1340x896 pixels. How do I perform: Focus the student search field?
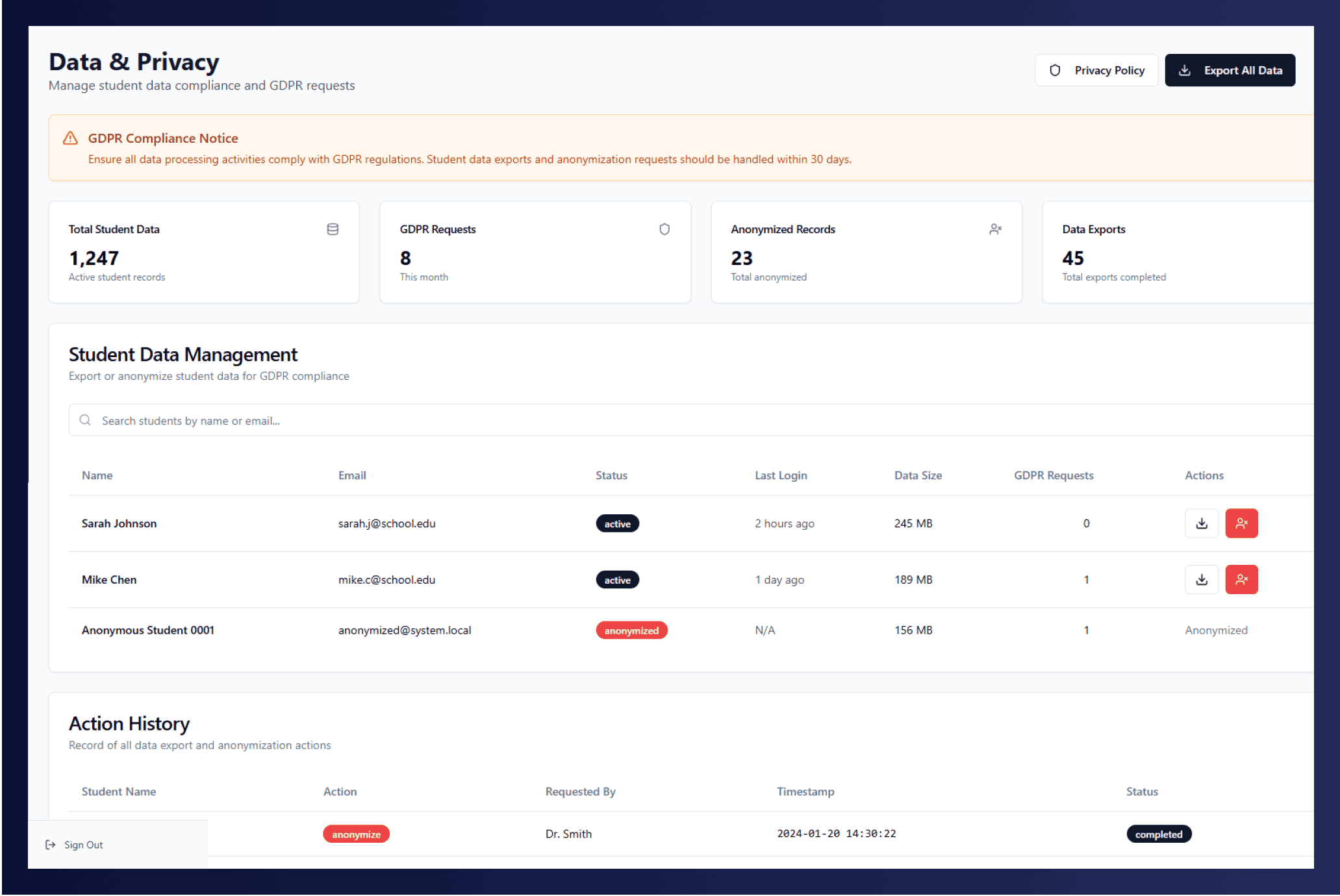coord(691,420)
